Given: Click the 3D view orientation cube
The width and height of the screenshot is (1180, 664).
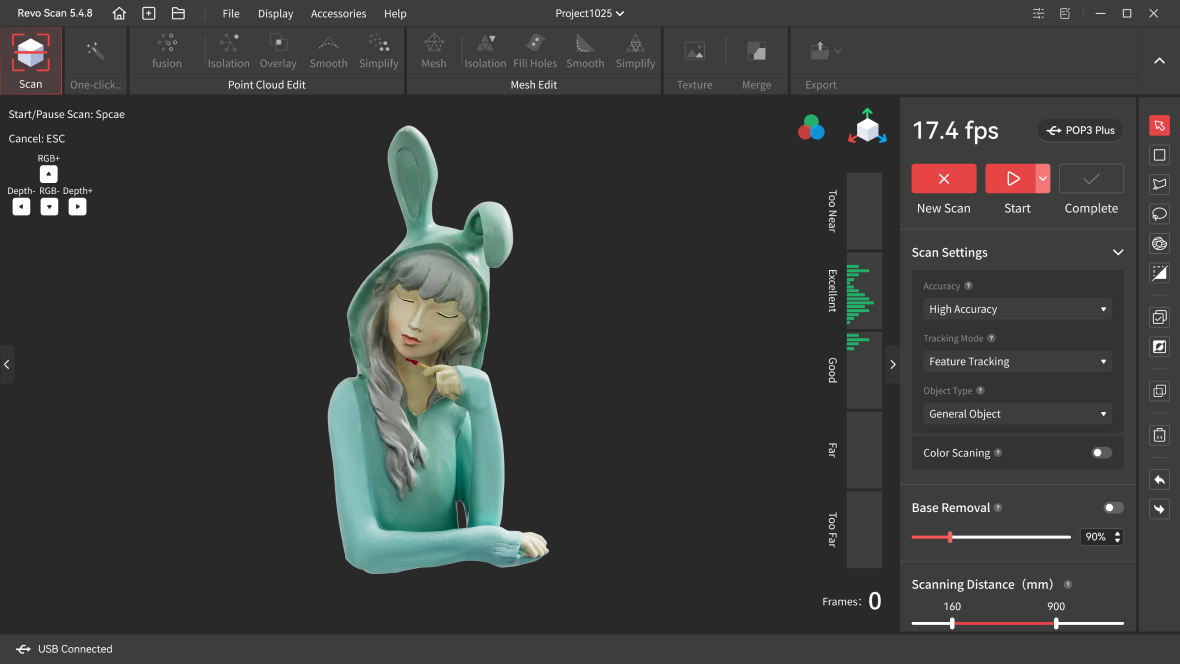Looking at the screenshot, I should (x=867, y=128).
